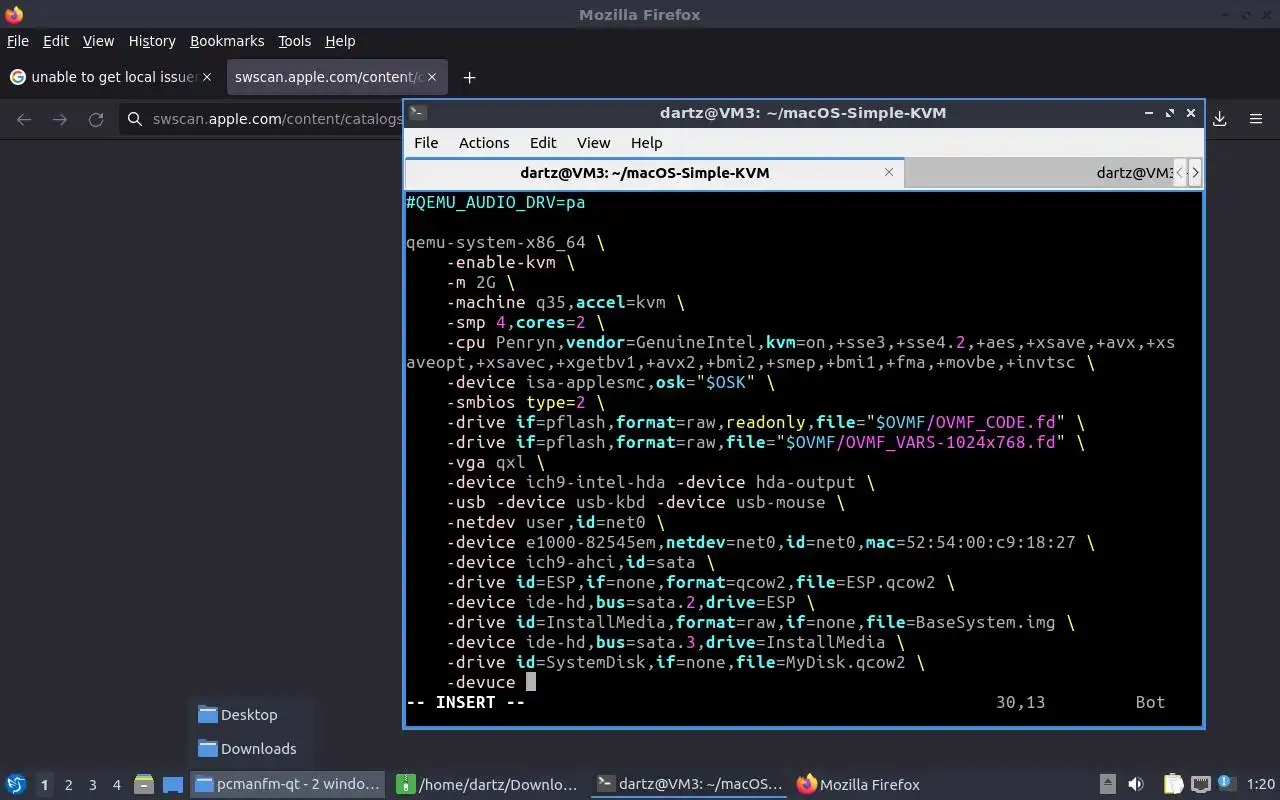Screen dimensions: 1280x800
Task: Close the macOS-Simple-KVM terminal tab
Action: 888,172
